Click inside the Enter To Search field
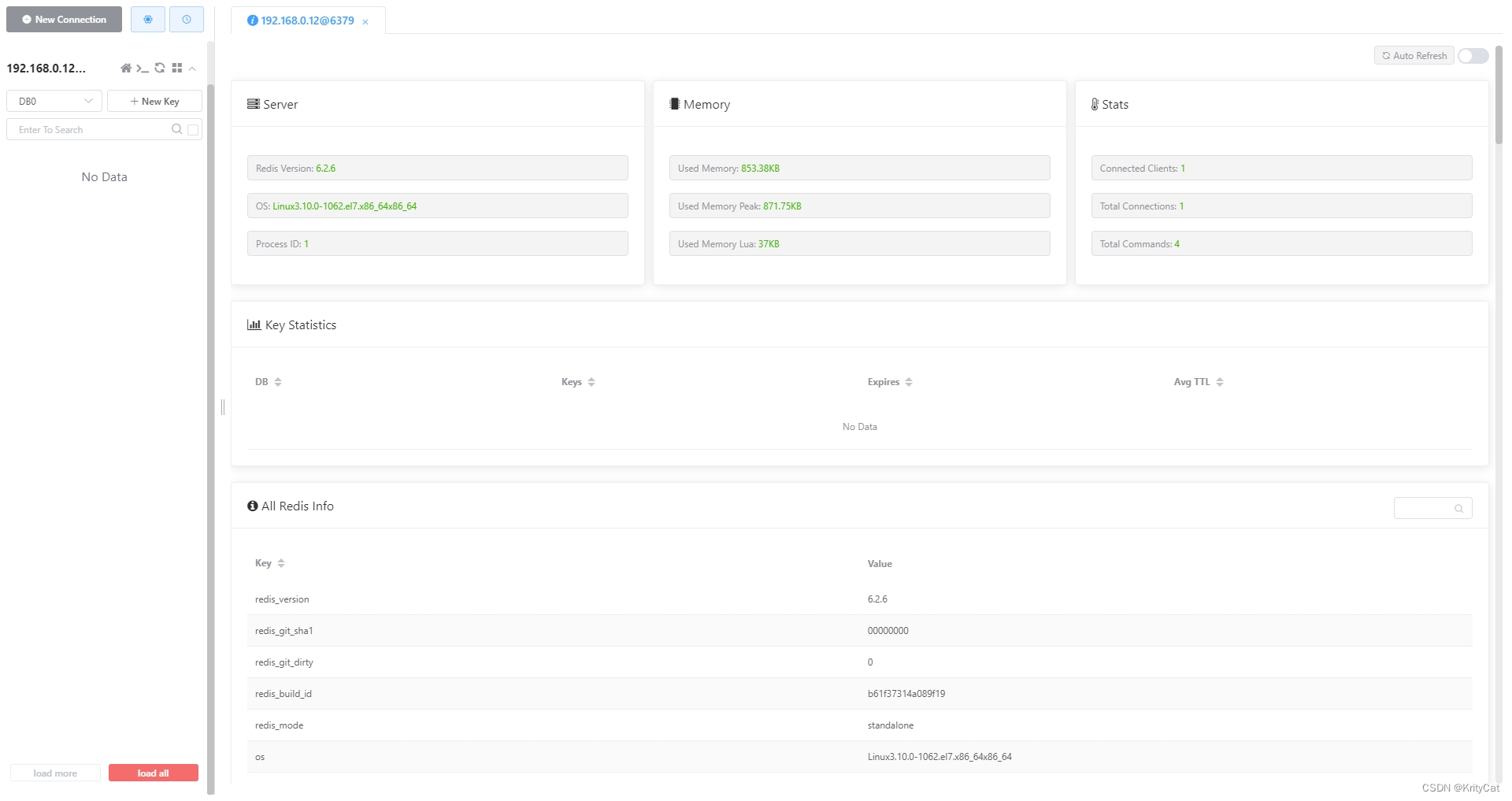Image resolution: width=1512 pixels, height=801 pixels. point(87,129)
